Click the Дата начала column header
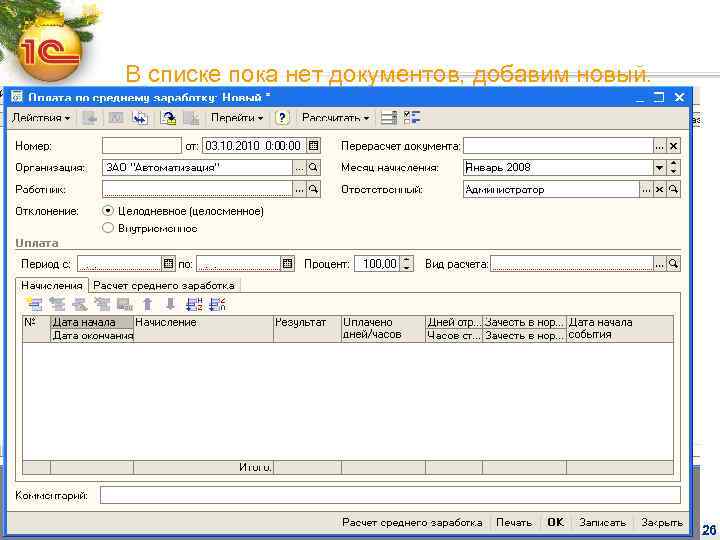This screenshot has height=540, width=720. coord(91,322)
